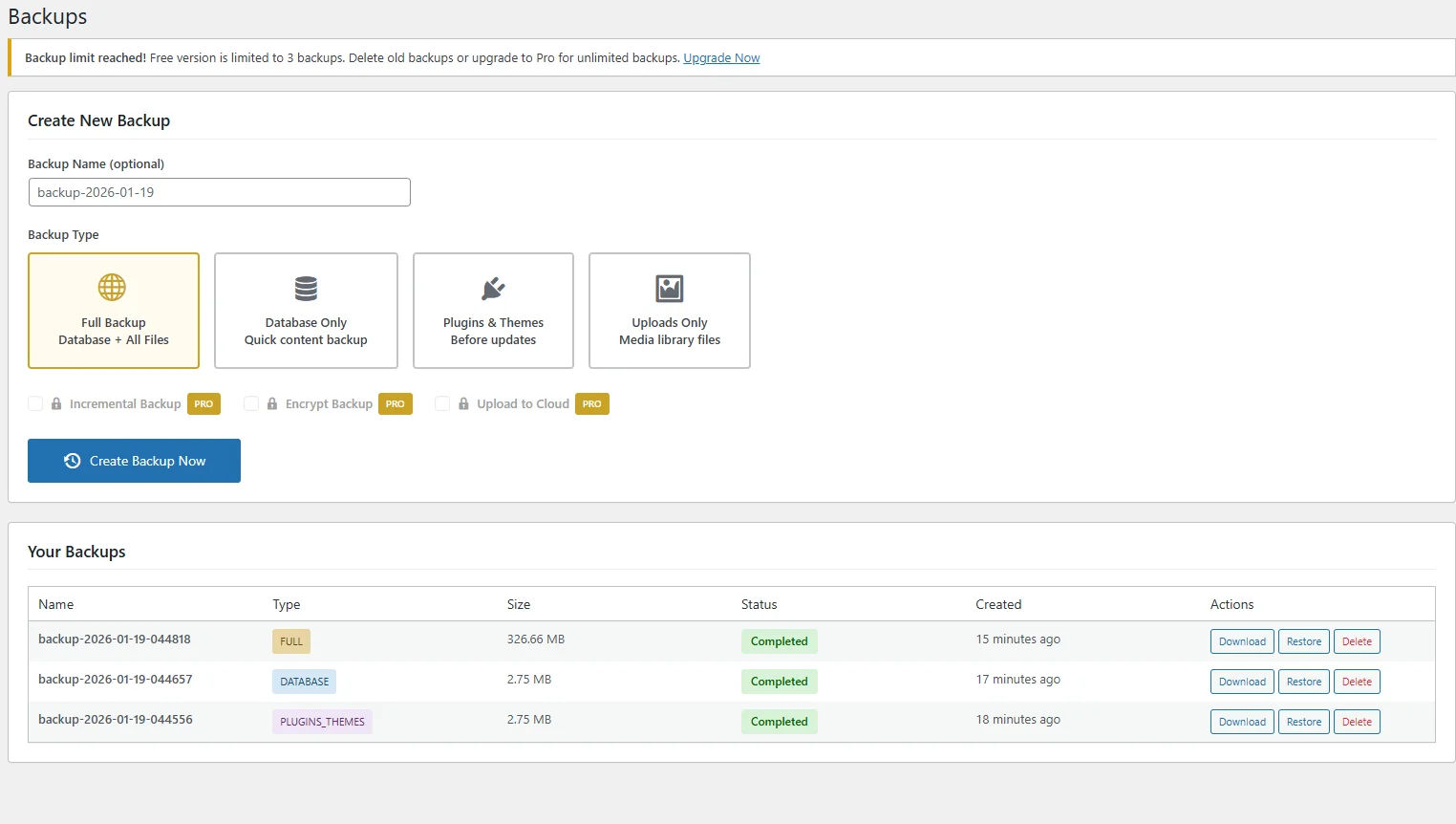Open the Upgrade Now link
The height and width of the screenshot is (824, 1456).
coord(721,57)
